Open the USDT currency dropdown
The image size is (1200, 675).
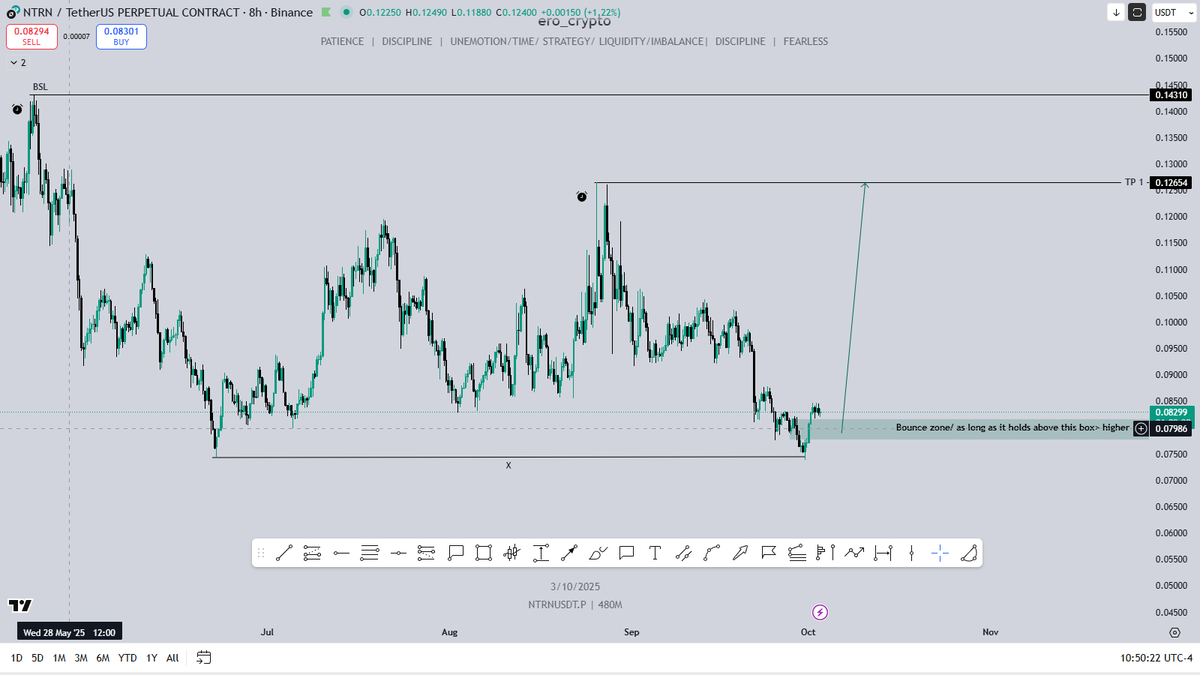tap(1171, 12)
